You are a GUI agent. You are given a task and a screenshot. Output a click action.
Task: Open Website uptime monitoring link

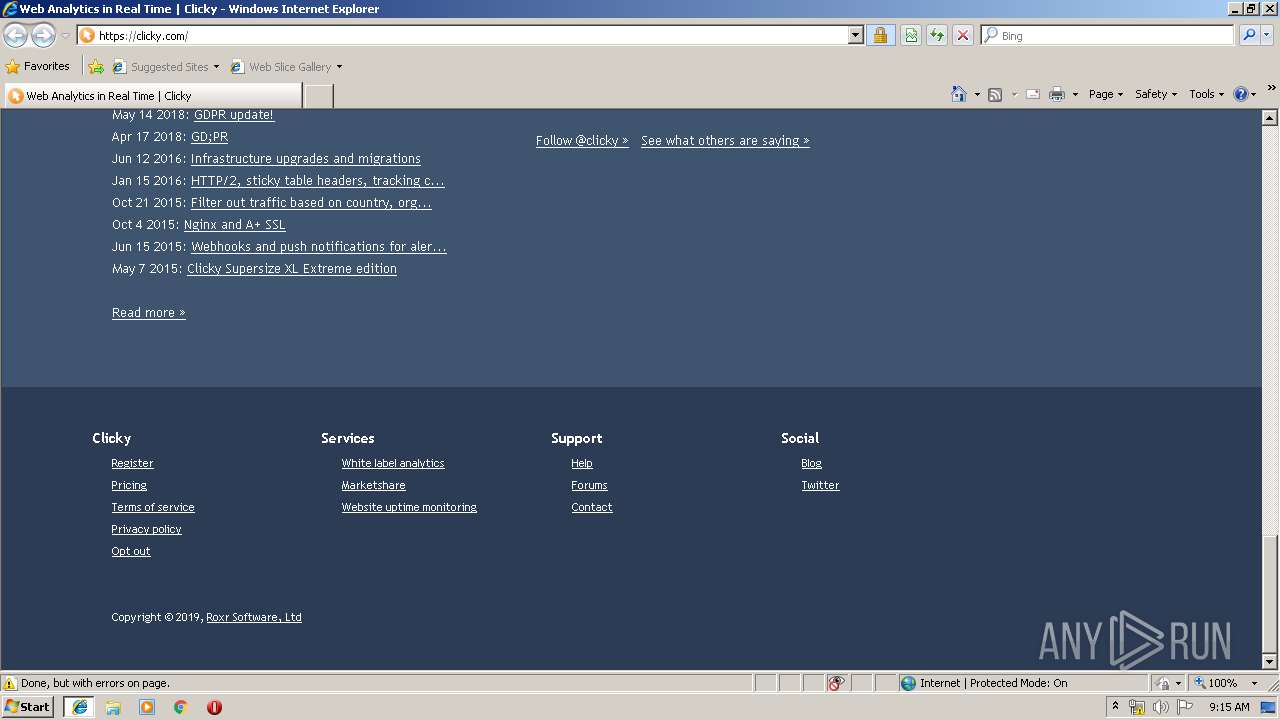[x=409, y=507]
